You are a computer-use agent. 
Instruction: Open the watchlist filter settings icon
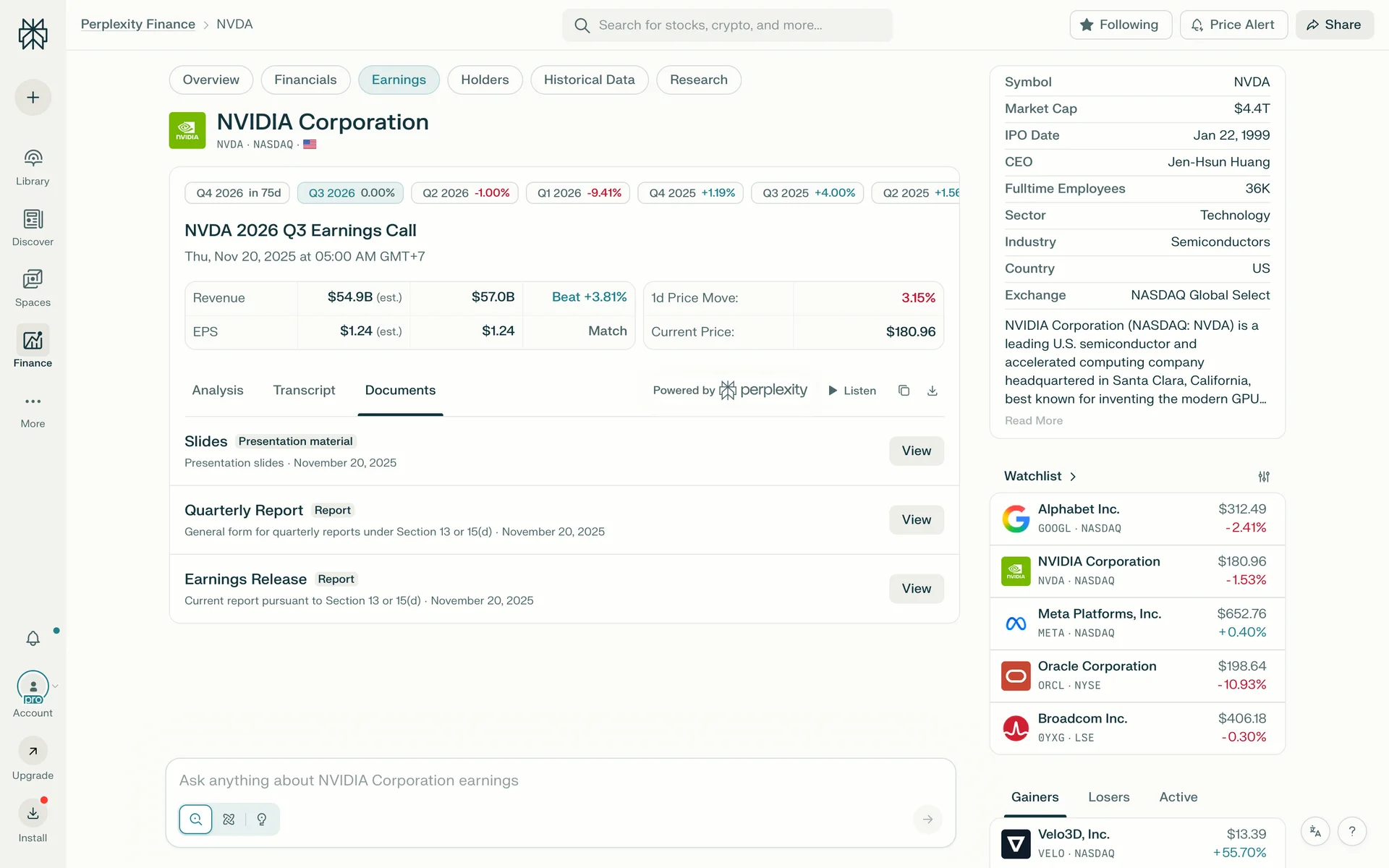pos(1264,477)
